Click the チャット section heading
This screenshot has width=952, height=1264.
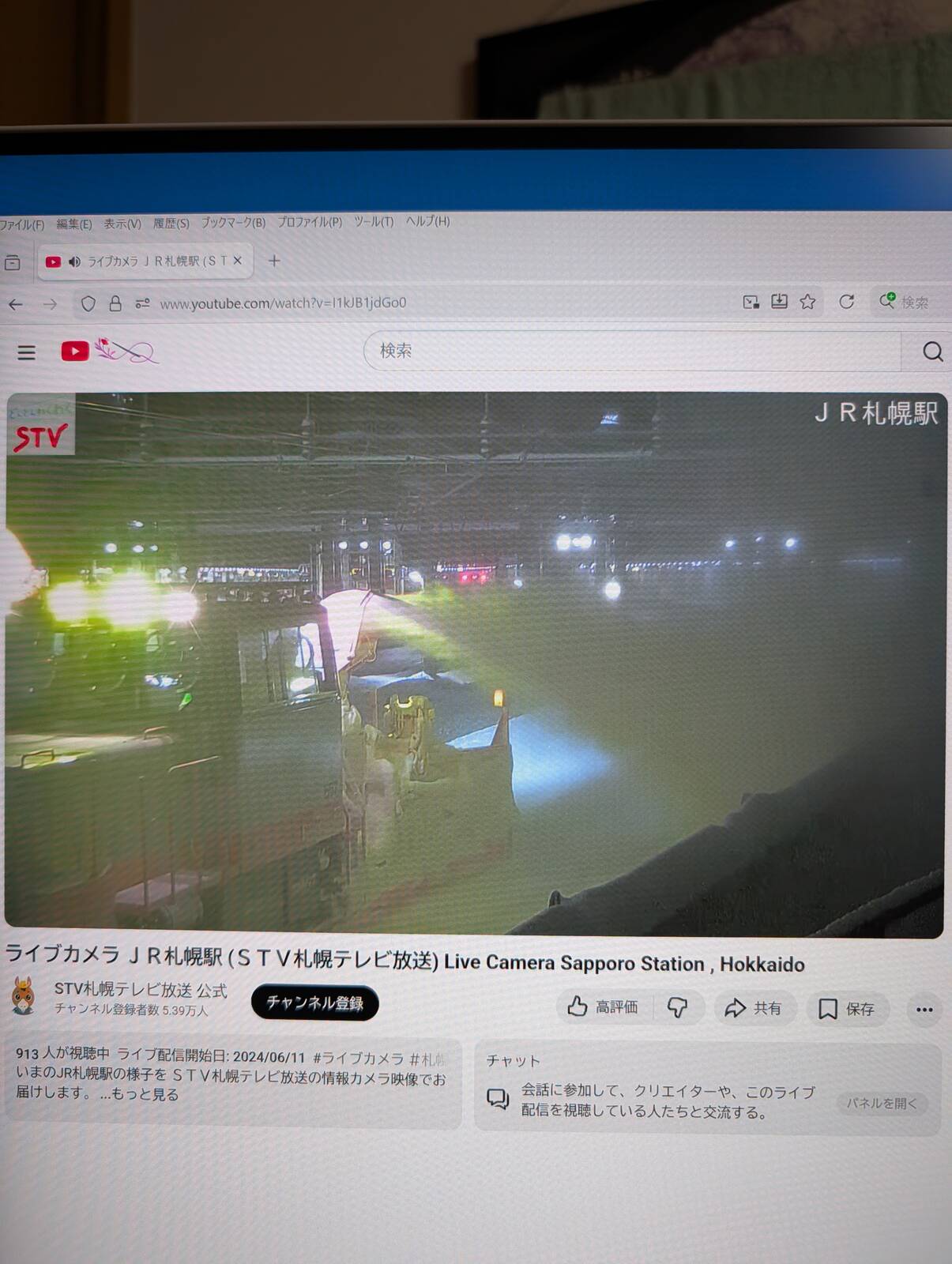513,1061
